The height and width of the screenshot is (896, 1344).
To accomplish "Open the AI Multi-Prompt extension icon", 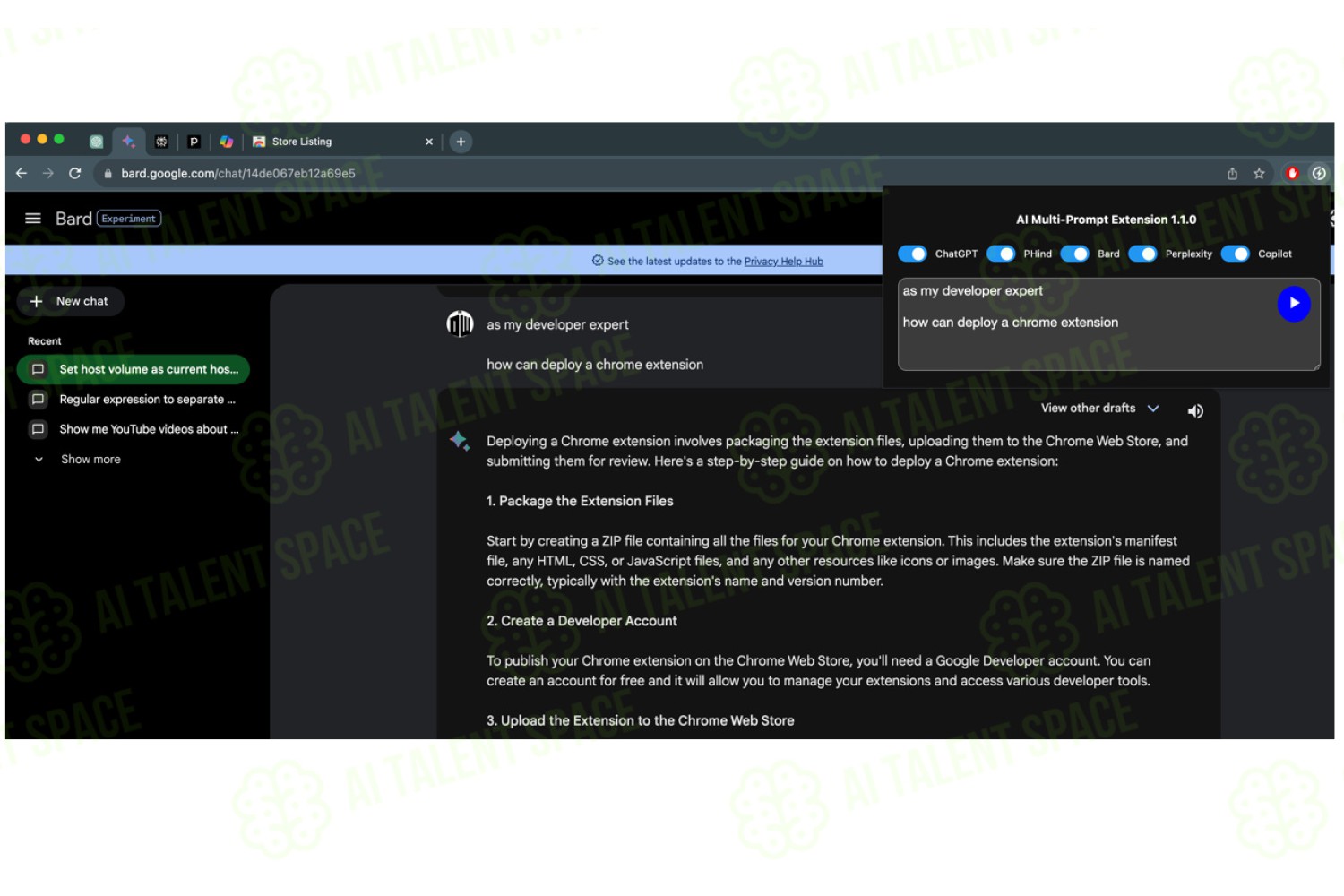I will [x=1319, y=174].
